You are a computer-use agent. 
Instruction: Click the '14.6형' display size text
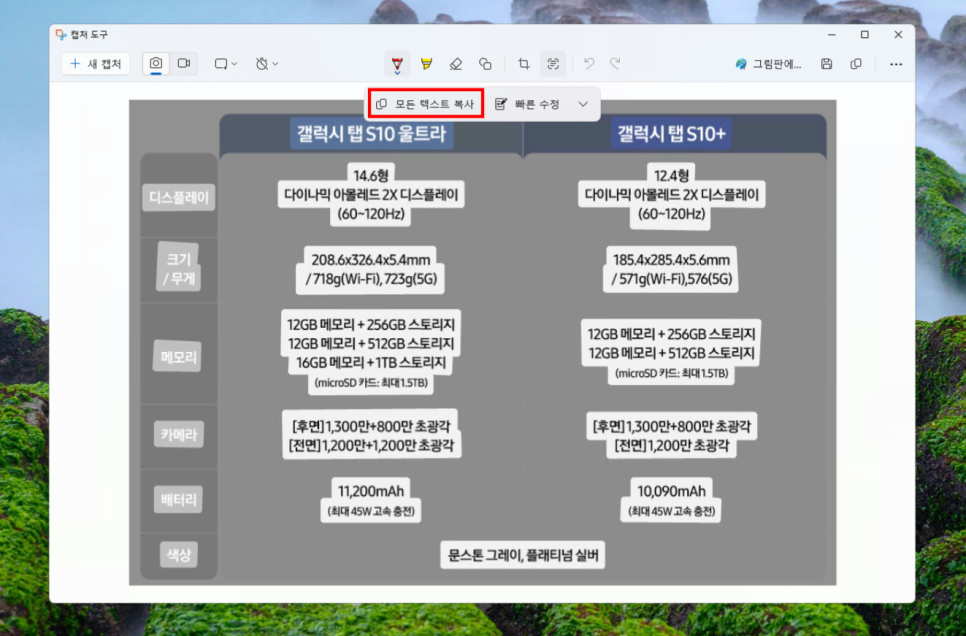(371, 175)
